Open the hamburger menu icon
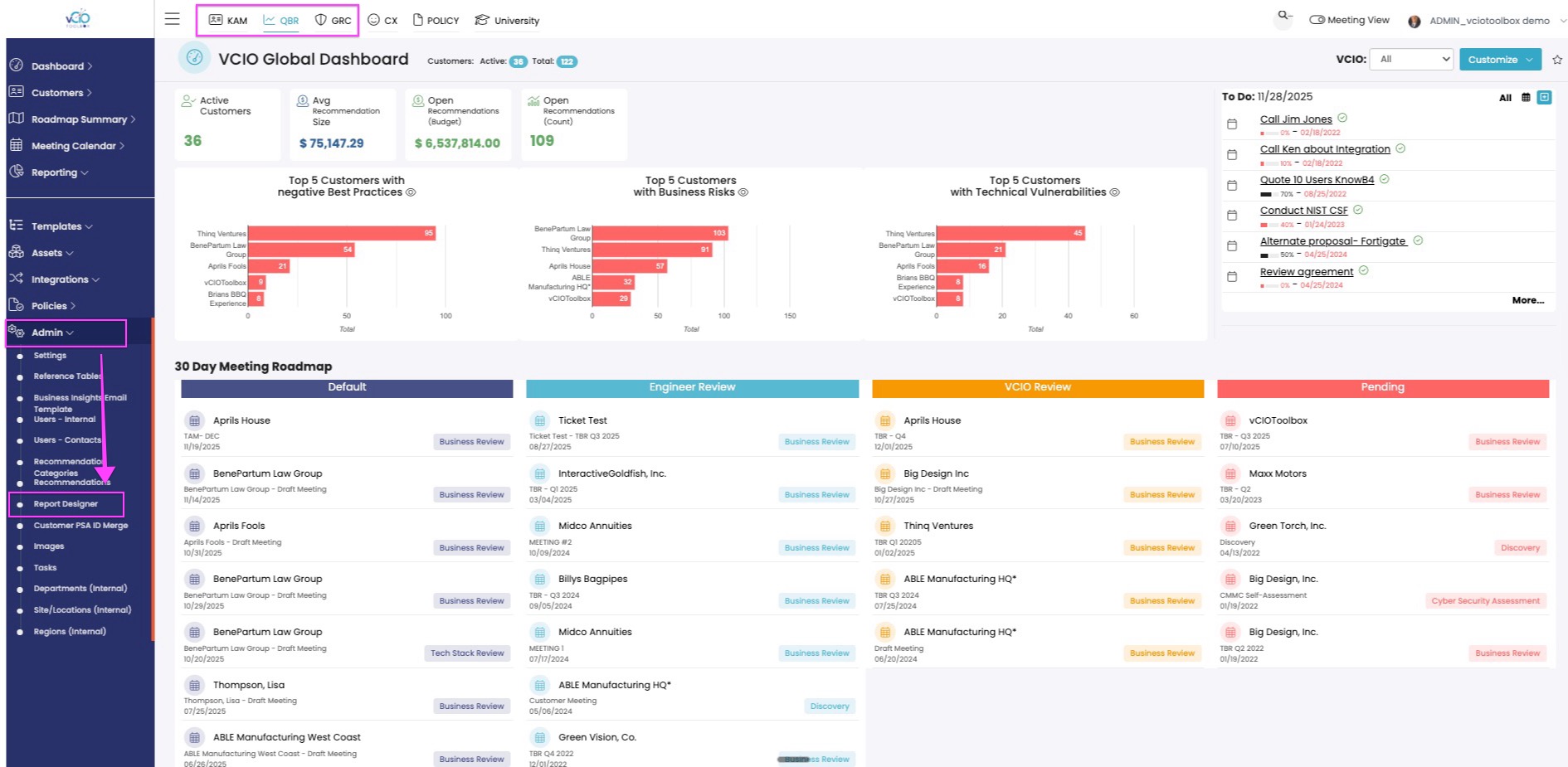1568x767 pixels. coord(172,19)
